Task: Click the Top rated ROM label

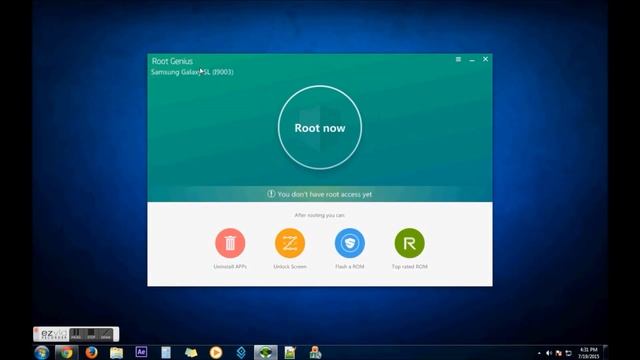Action: 409,267
